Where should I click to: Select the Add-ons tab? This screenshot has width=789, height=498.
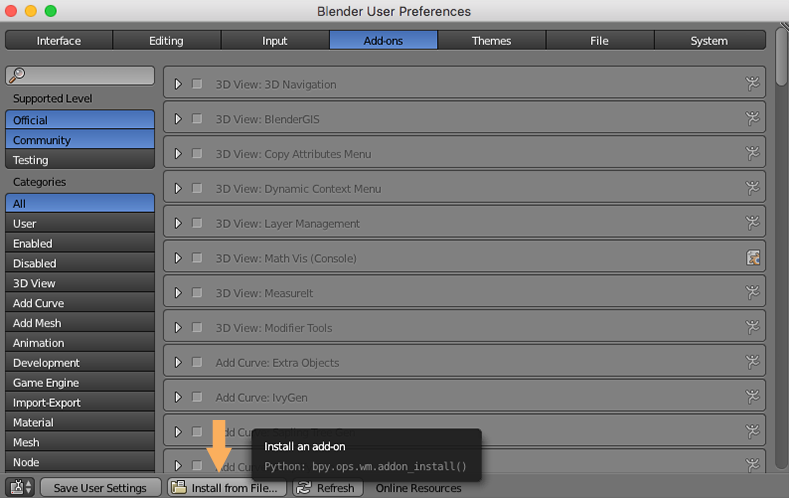[x=383, y=40]
